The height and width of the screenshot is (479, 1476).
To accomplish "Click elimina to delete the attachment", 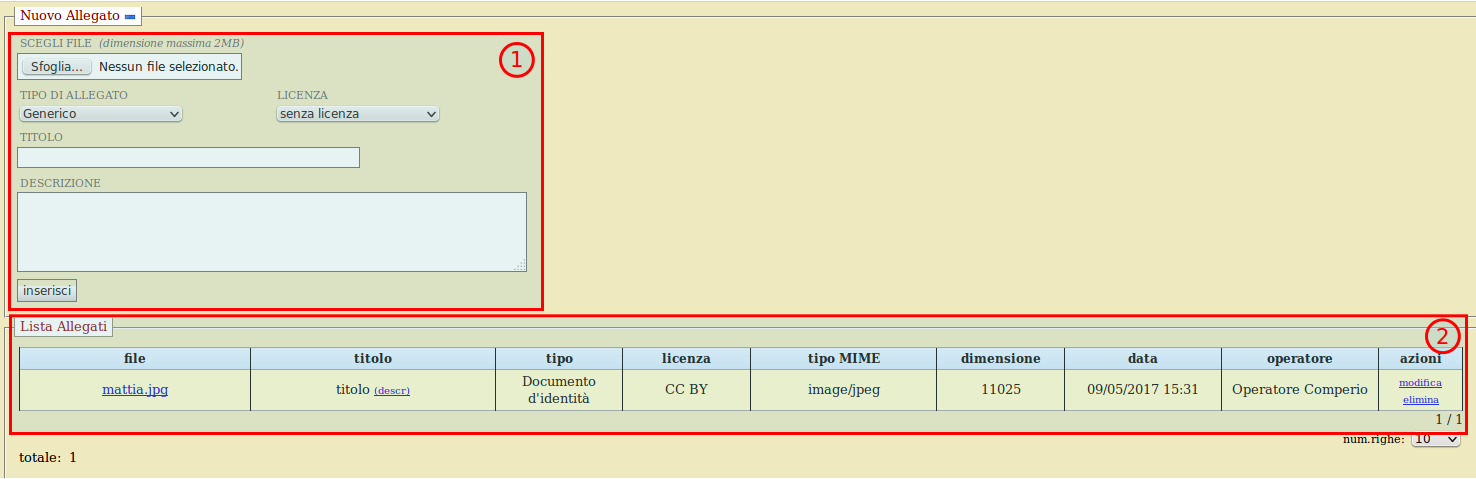I will pos(1420,400).
